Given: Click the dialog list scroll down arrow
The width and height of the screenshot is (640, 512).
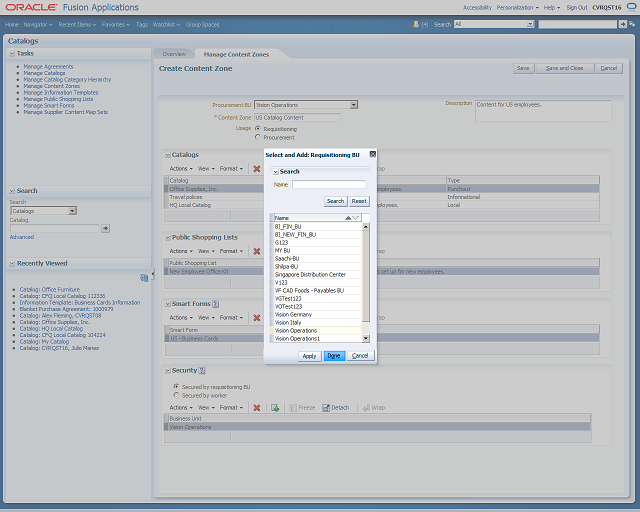Looking at the screenshot, I should [x=366, y=338].
